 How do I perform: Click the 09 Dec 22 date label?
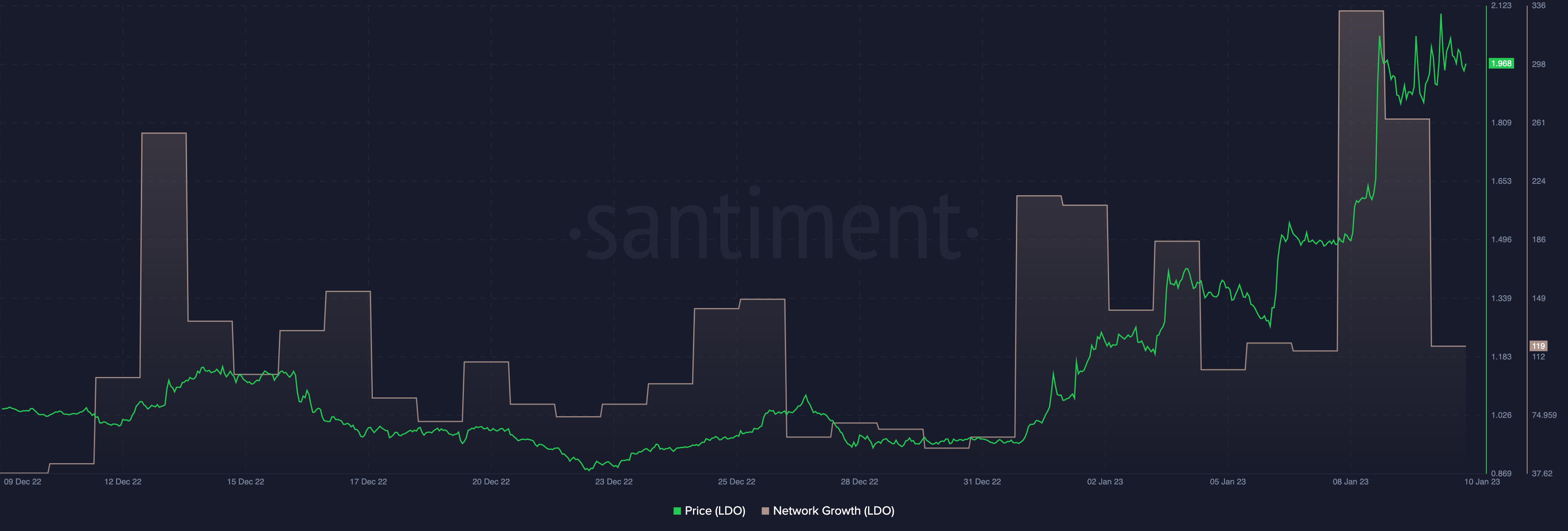click(22, 482)
